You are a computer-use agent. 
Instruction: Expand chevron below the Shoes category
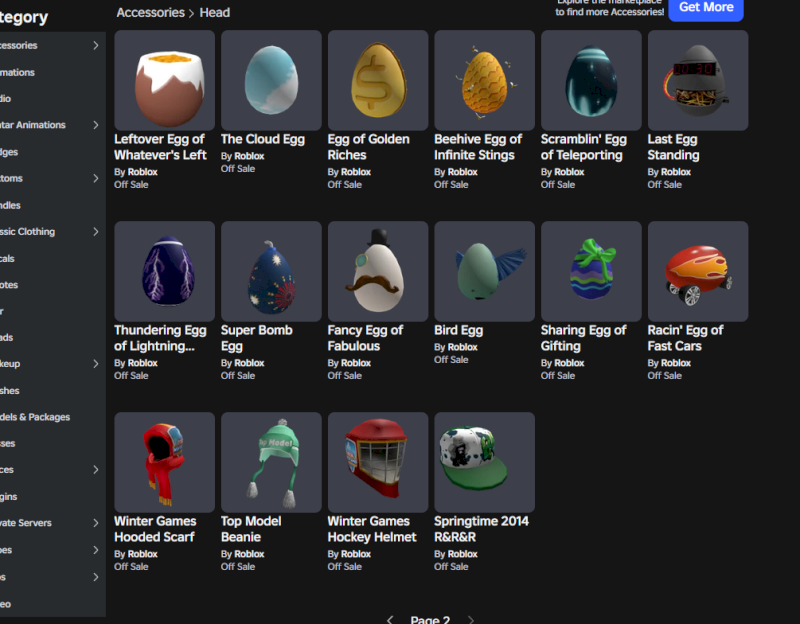pyautogui.click(x=95, y=577)
